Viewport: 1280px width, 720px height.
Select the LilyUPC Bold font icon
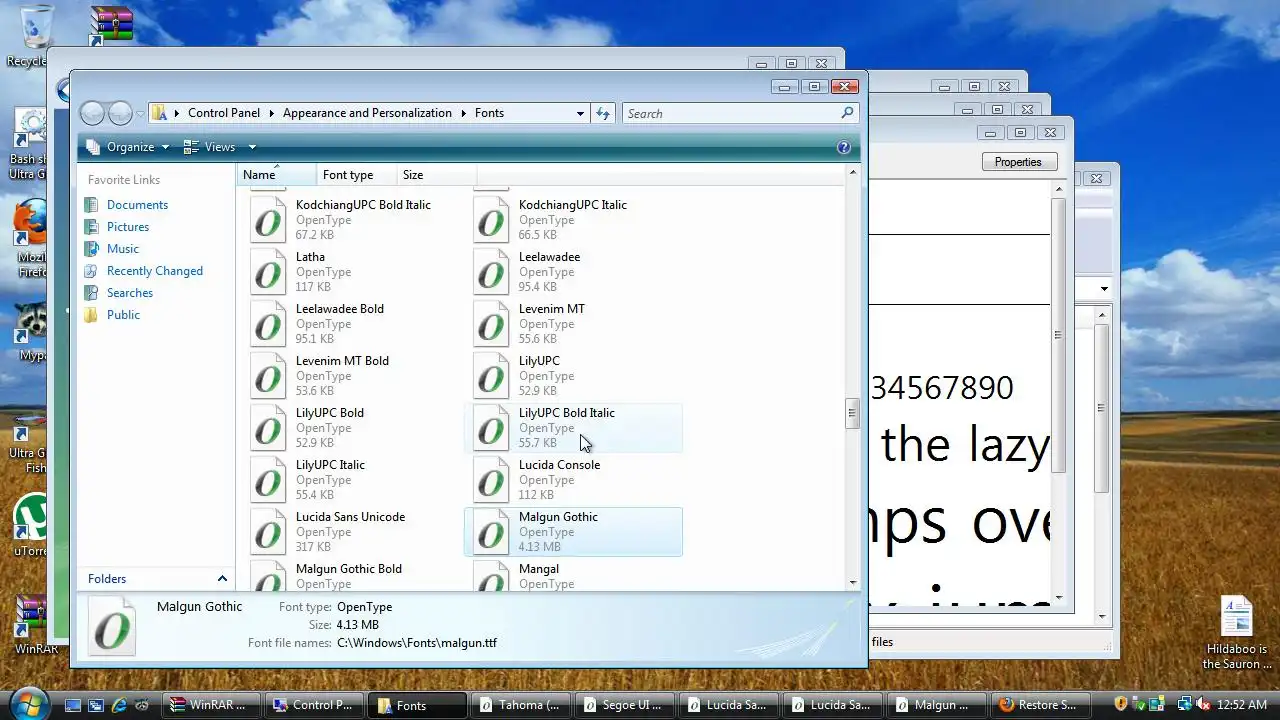point(268,428)
